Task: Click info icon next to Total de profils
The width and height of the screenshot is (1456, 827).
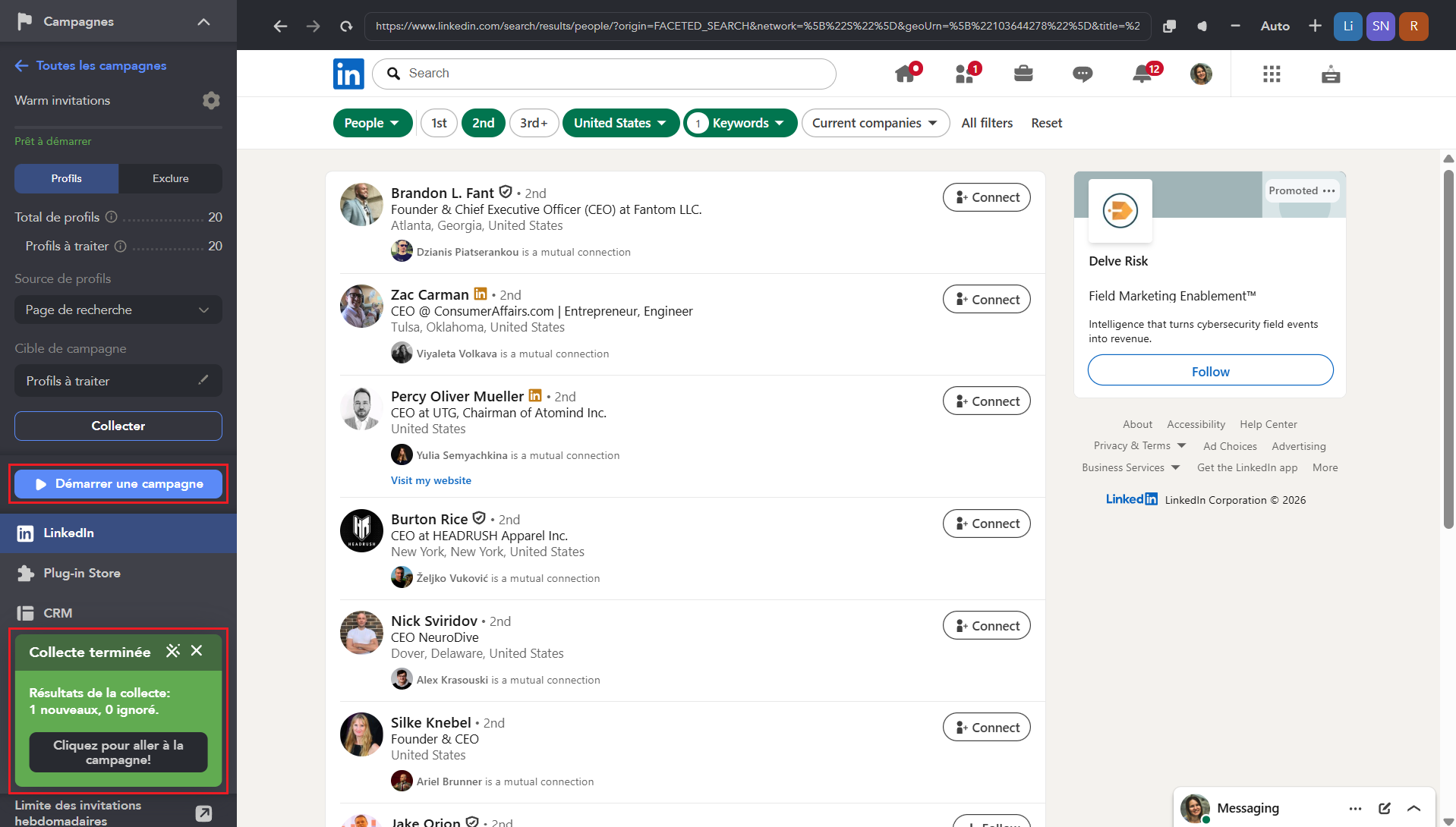Action: pyautogui.click(x=111, y=217)
